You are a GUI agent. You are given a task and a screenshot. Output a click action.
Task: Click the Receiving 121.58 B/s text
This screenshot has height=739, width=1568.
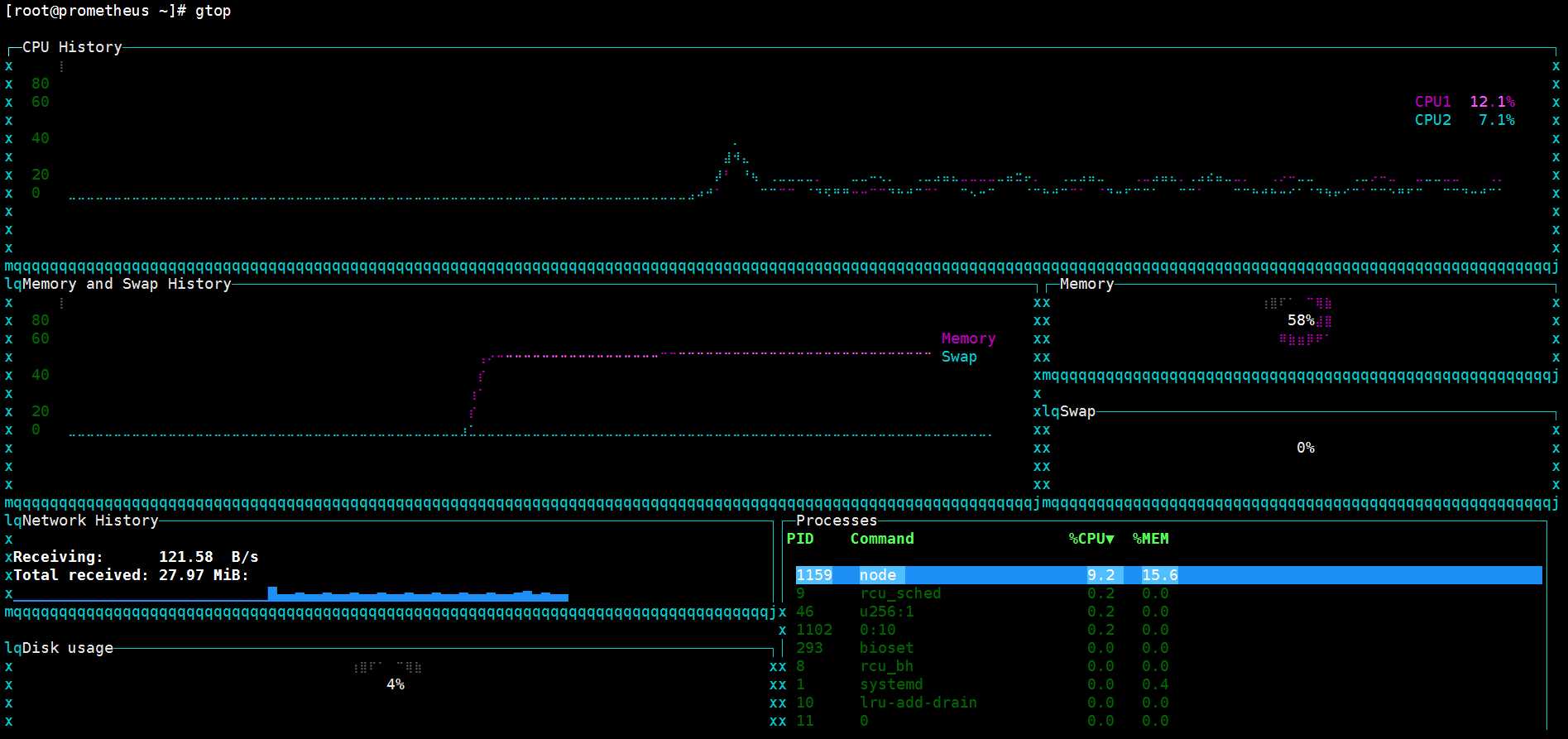[x=136, y=557]
